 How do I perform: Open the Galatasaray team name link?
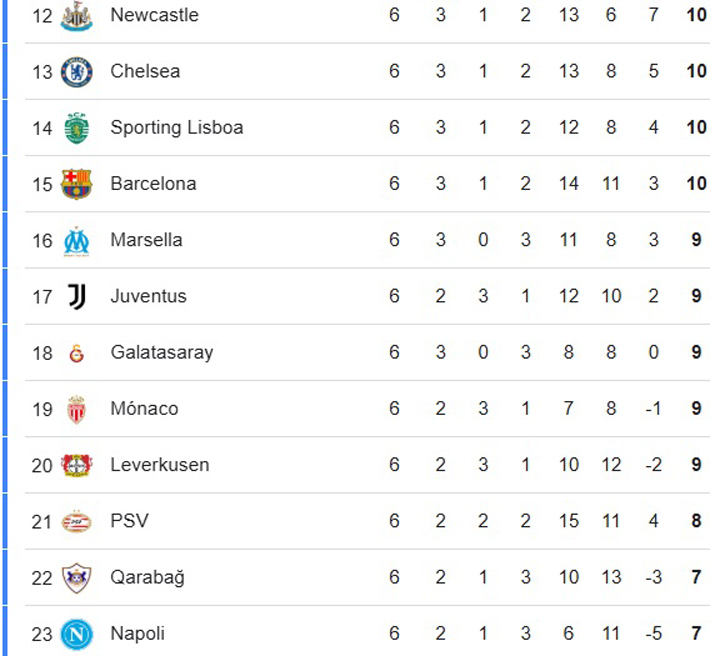(x=161, y=352)
